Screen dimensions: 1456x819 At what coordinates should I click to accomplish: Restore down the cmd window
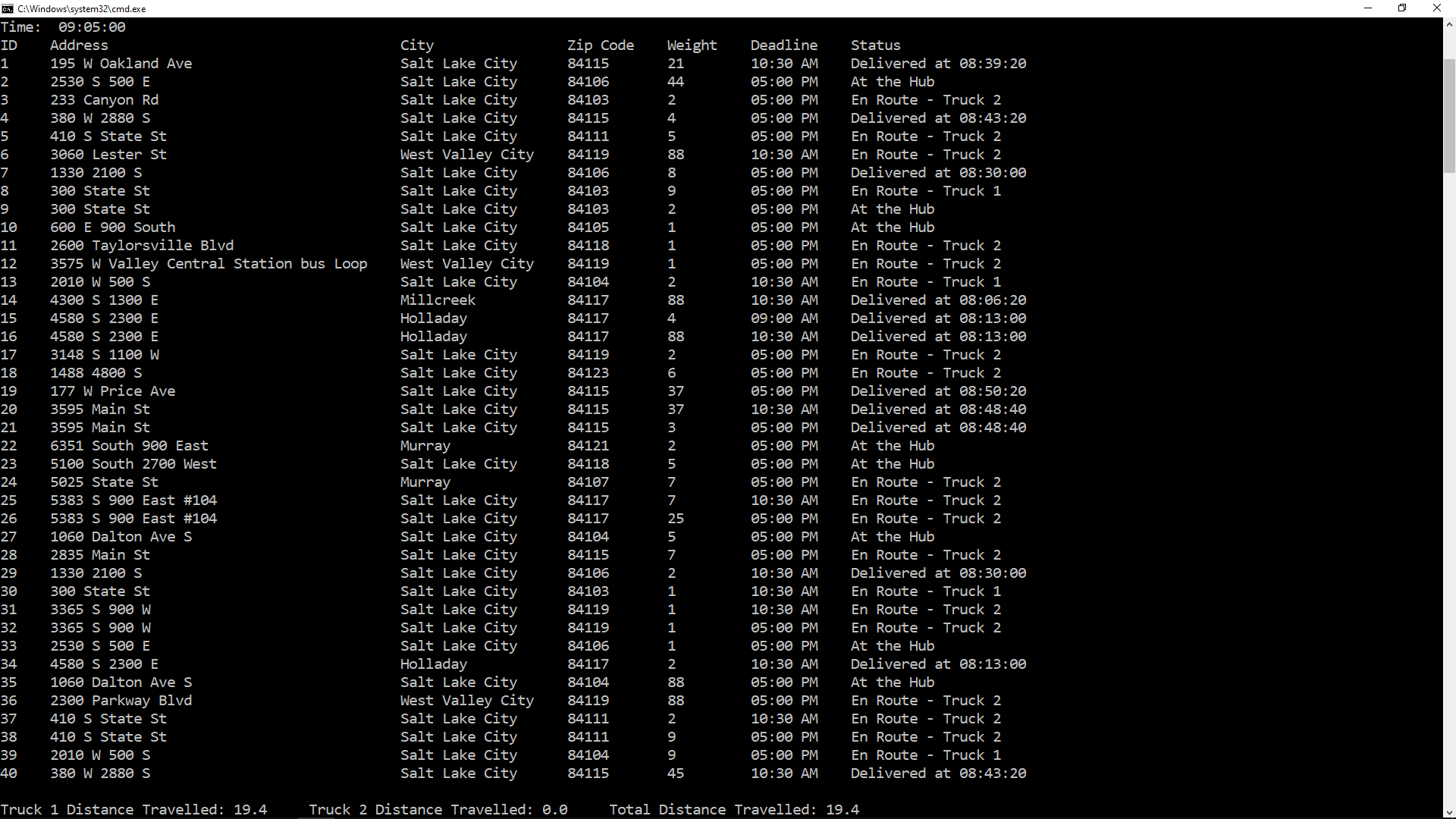[1402, 8]
